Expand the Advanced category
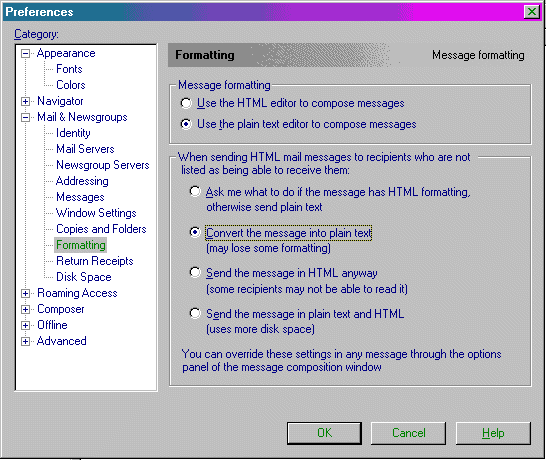The width and height of the screenshot is (546, 460). click(x=25, y=342)
